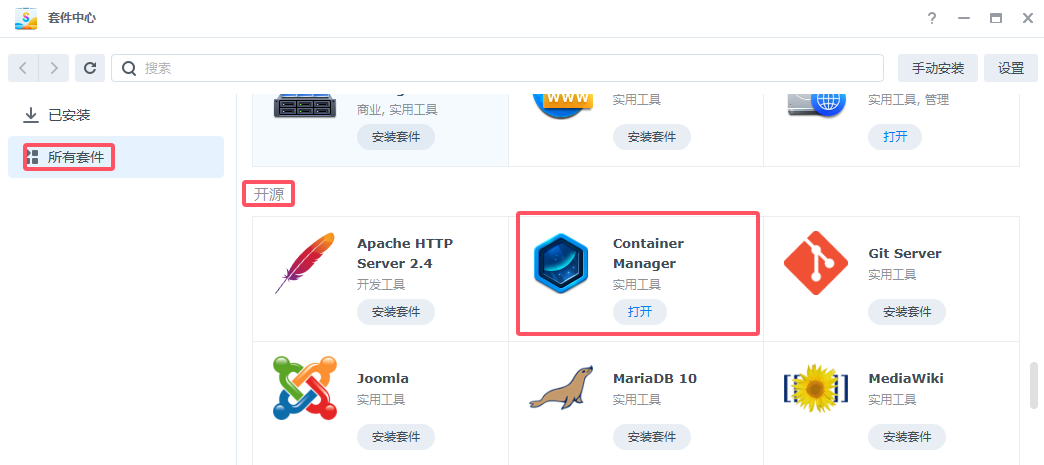Click the vertical scrollbar thumb
This screenshot has height=465, width=1044.
(1033, 384)
